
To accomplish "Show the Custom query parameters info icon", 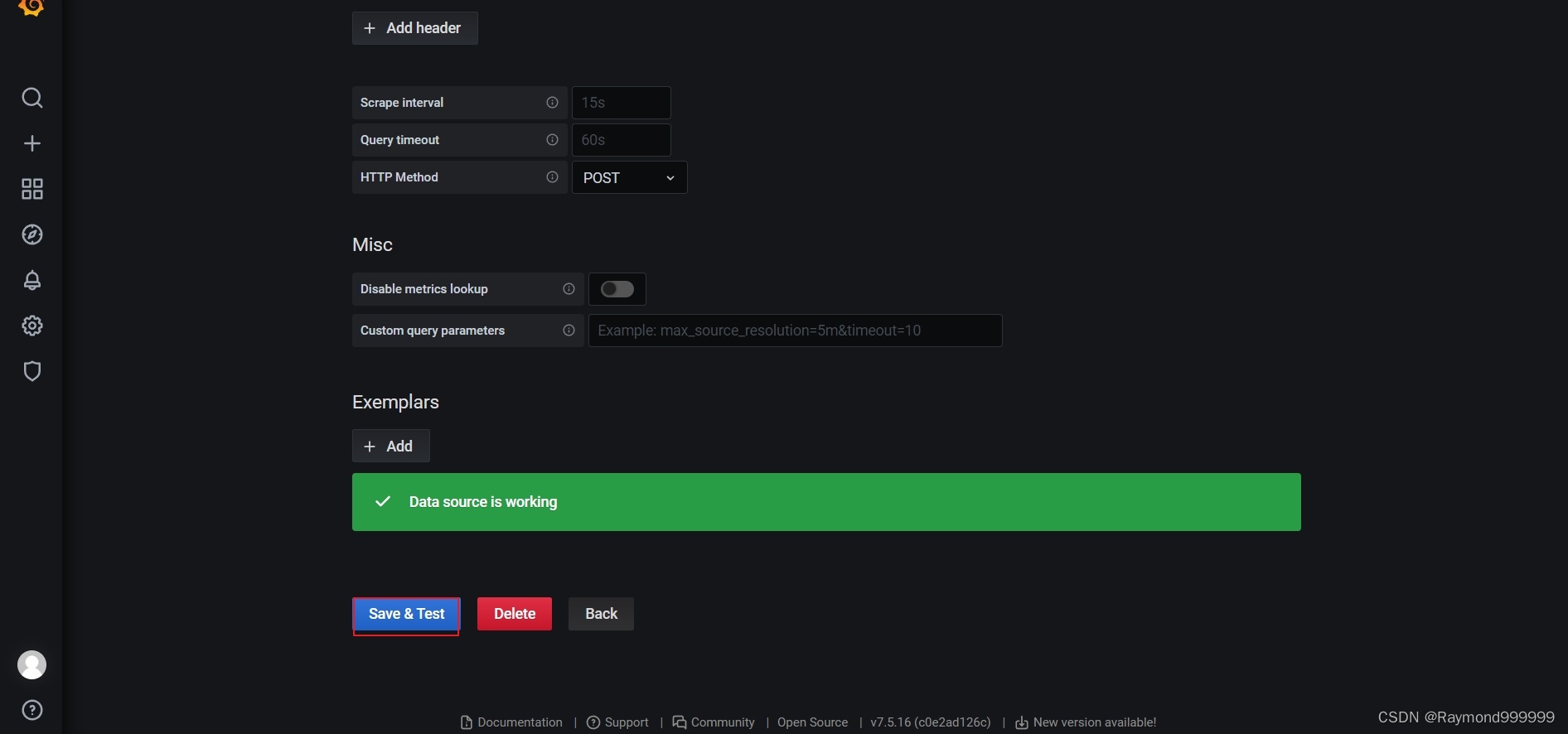I will pyautogui.click(x=569, y=331).
